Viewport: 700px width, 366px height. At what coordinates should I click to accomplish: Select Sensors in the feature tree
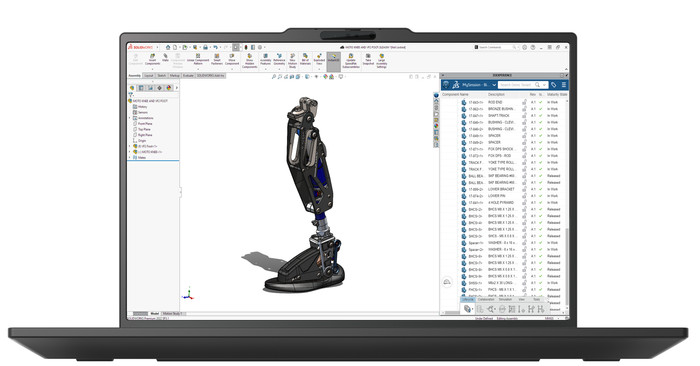(x=143, y=112)
